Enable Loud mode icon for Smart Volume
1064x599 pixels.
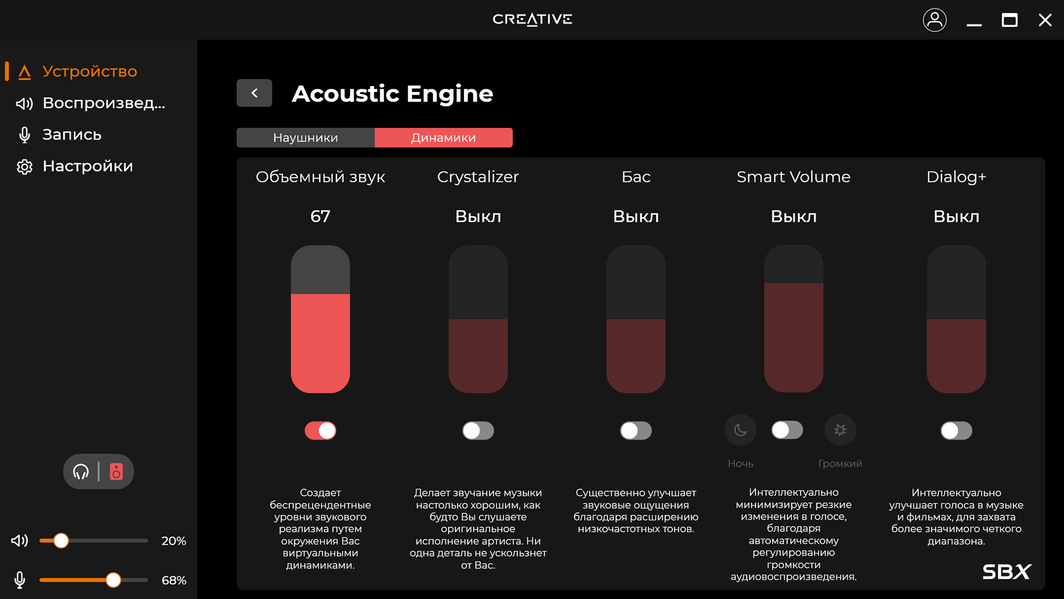click(840, 430)
